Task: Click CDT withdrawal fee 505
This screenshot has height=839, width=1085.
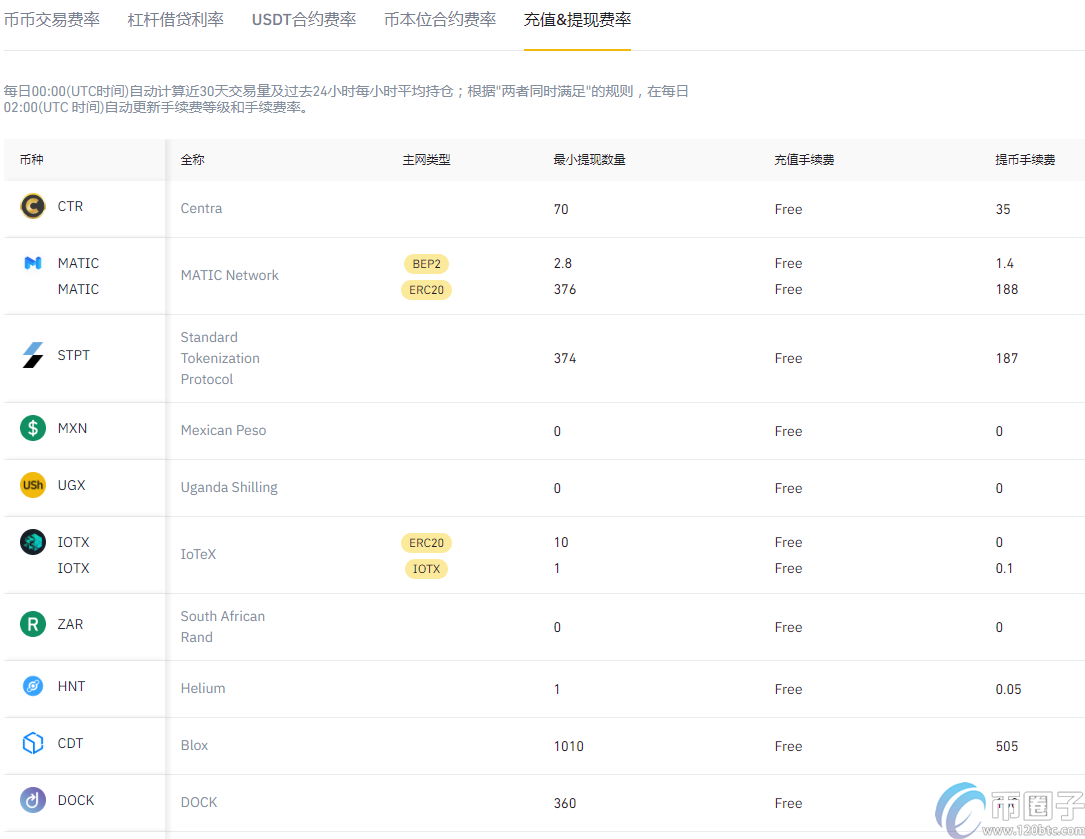Action: [x=1007, y=746]
